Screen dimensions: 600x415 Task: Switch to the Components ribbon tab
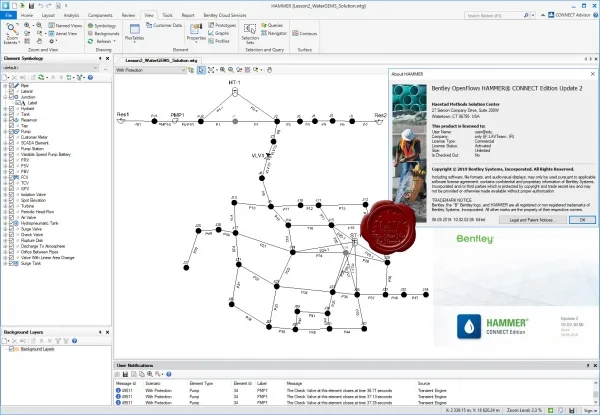(100, 15)
